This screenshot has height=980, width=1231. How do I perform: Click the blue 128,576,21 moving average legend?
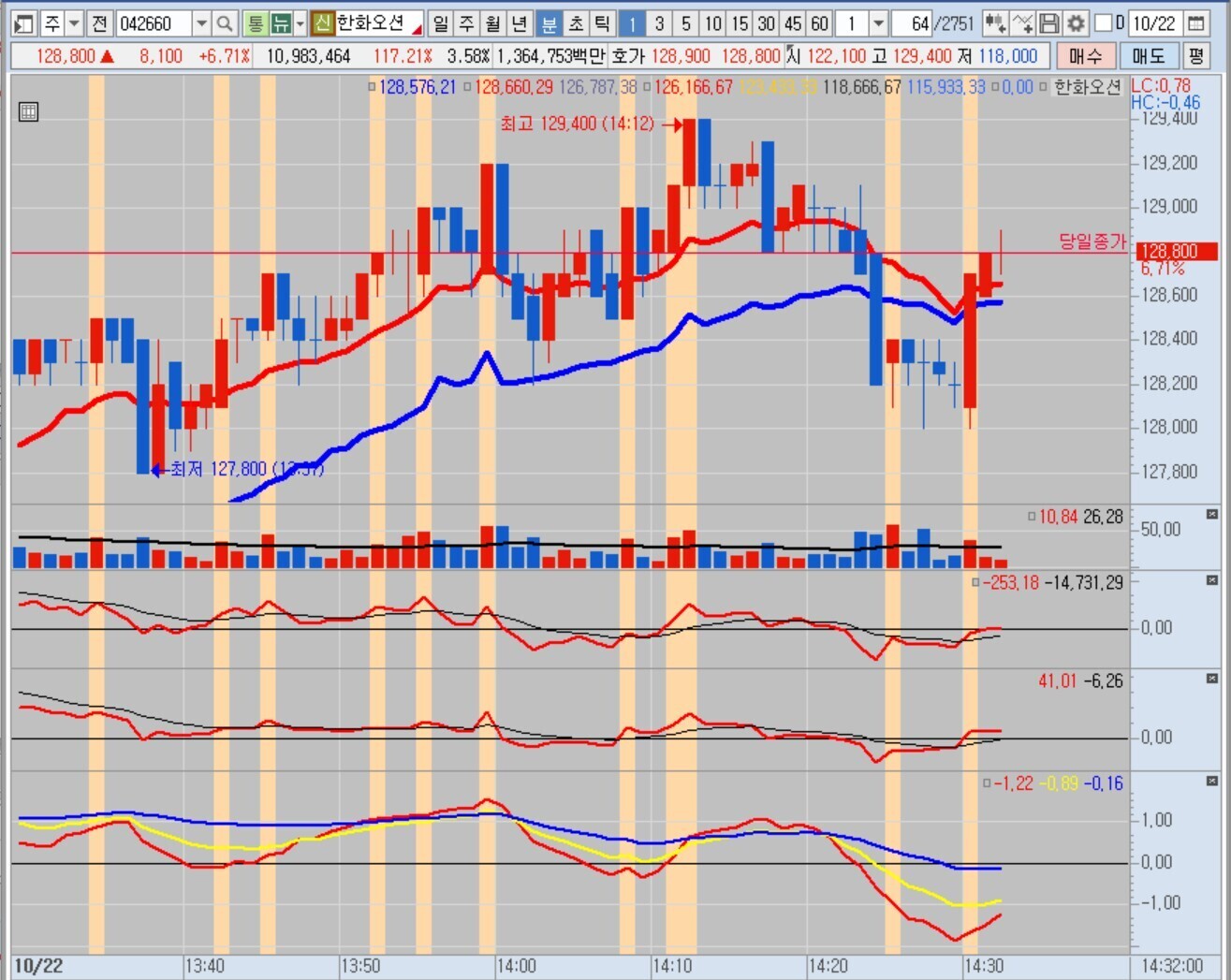point(418,87)
